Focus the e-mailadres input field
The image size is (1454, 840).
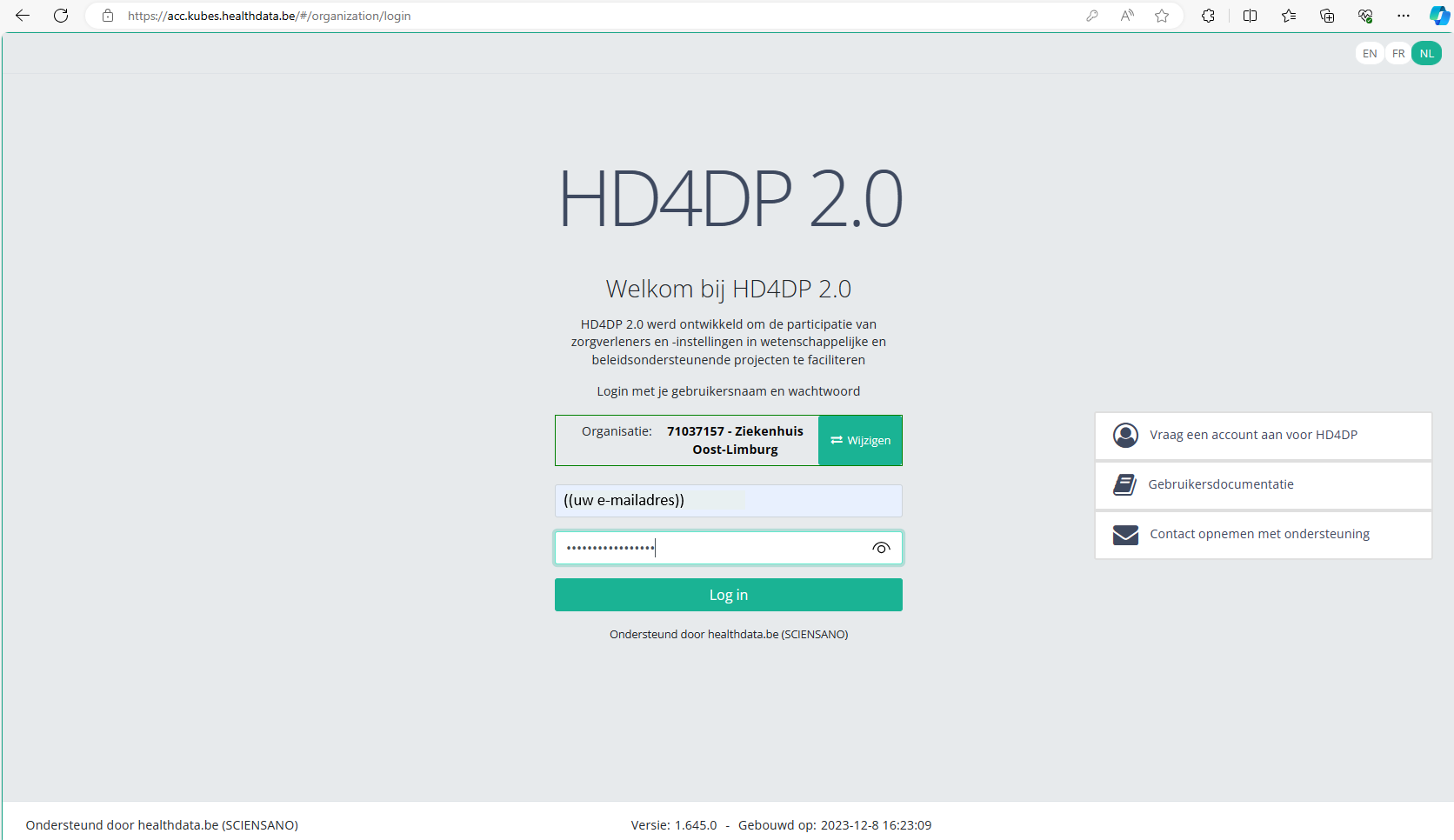[728, 501]
